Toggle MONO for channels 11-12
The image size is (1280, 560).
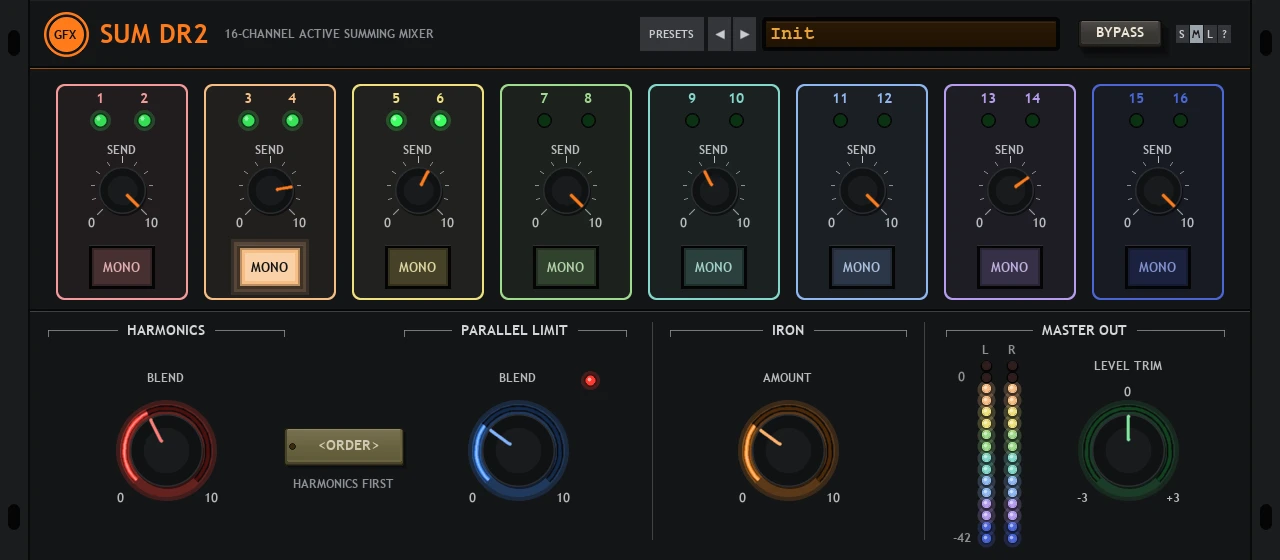[861, 267]
